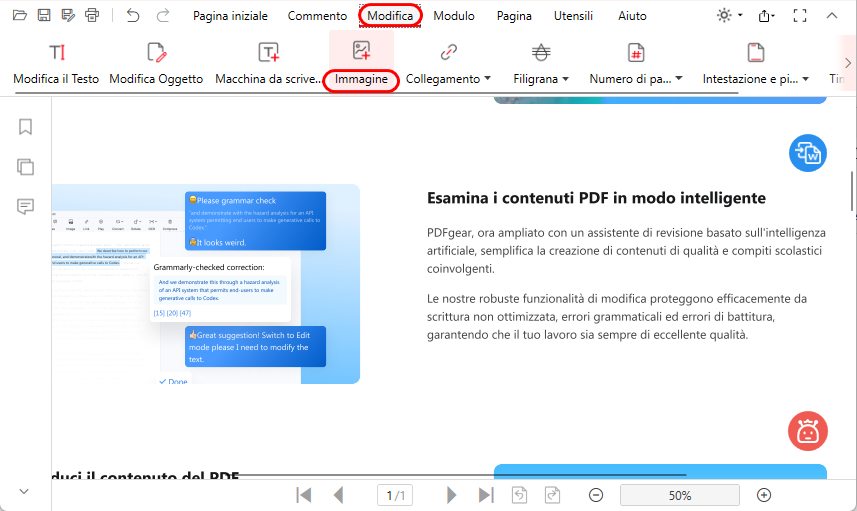This screenshot has height=511, width=857.
Task: Open the bookmarks side panel
Action: click(x=25, y=127)
